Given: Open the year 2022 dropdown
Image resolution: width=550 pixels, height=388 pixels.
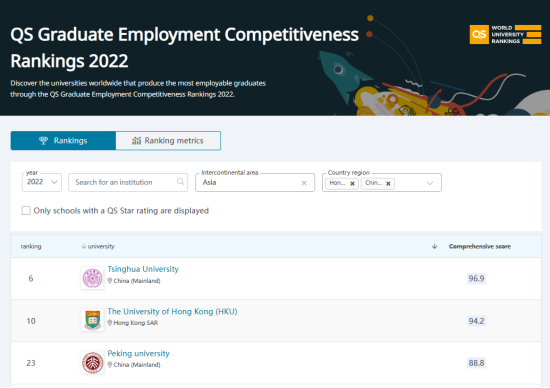Looking at the screenshot, I should (x=42, y=182).
